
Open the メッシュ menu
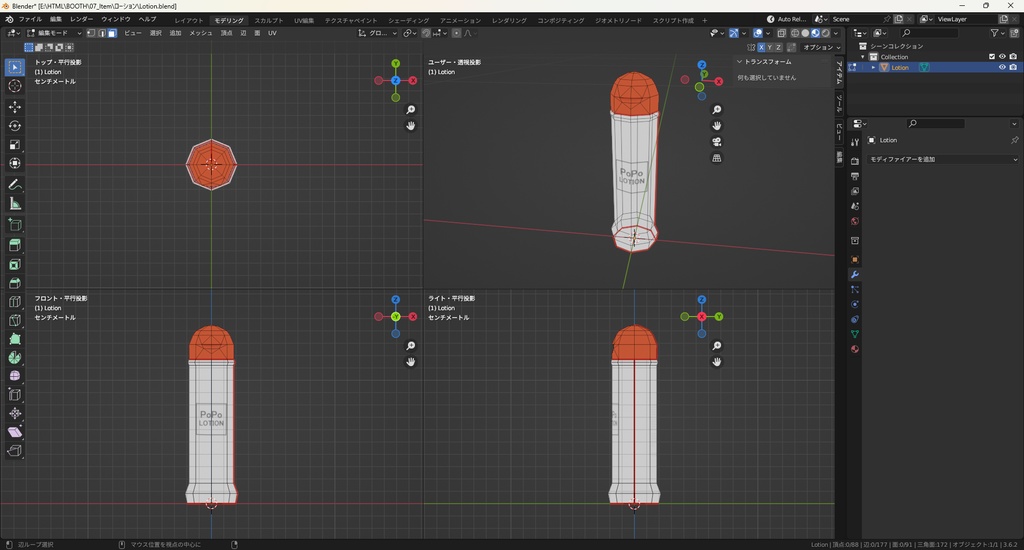click(x=200, y=33)
